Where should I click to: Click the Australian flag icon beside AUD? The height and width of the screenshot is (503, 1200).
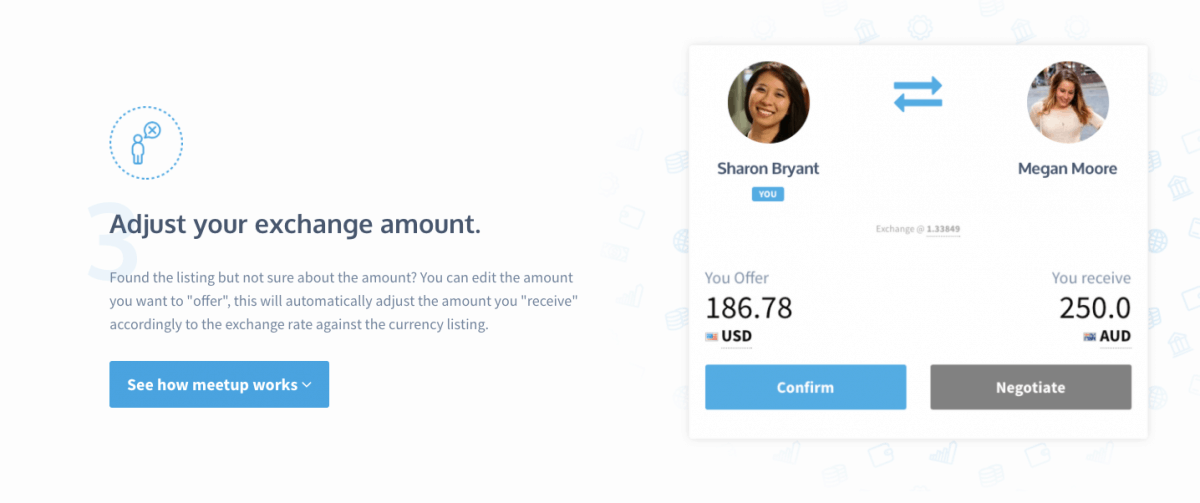click(x=1089, y=337)
